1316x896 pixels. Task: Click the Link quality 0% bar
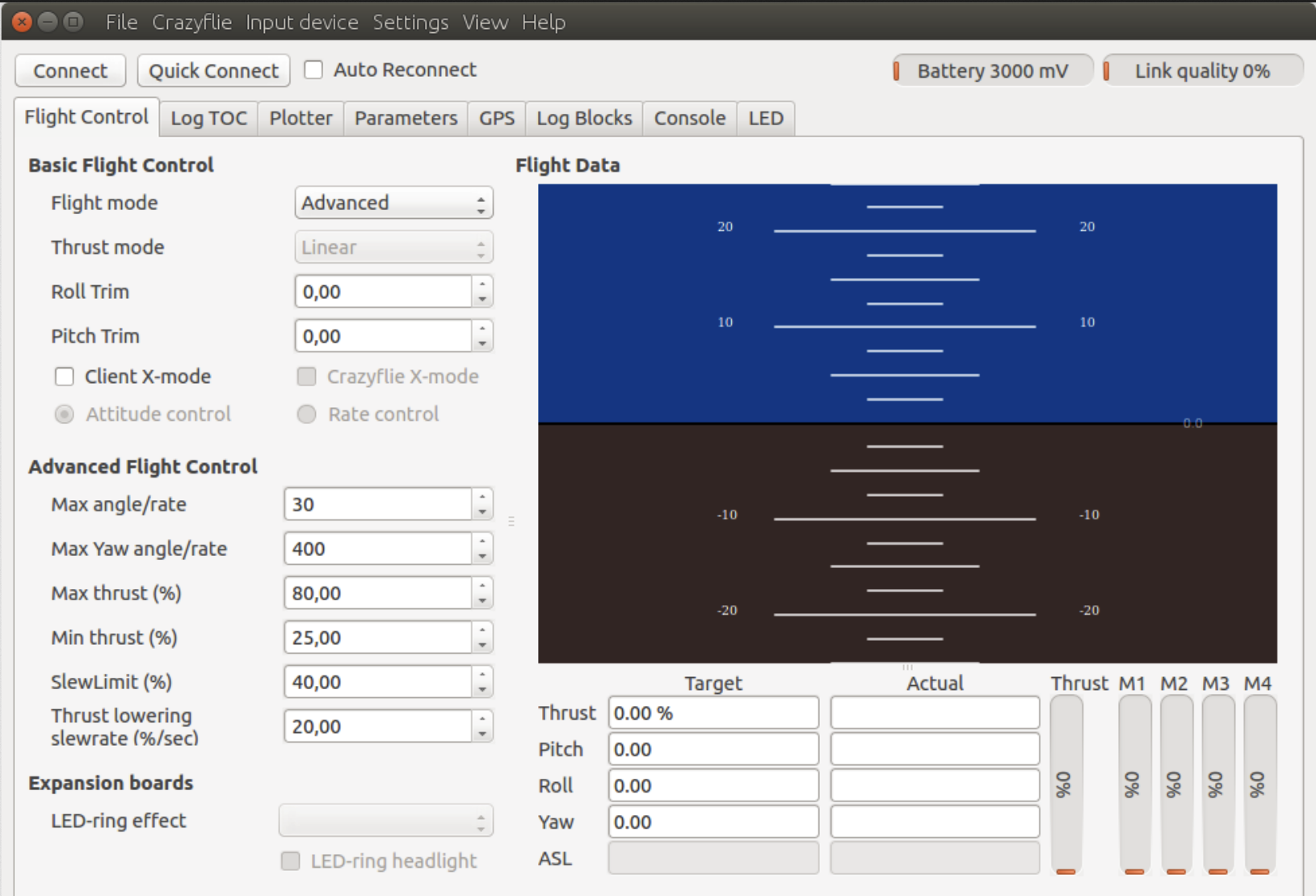coord(1202,71)
